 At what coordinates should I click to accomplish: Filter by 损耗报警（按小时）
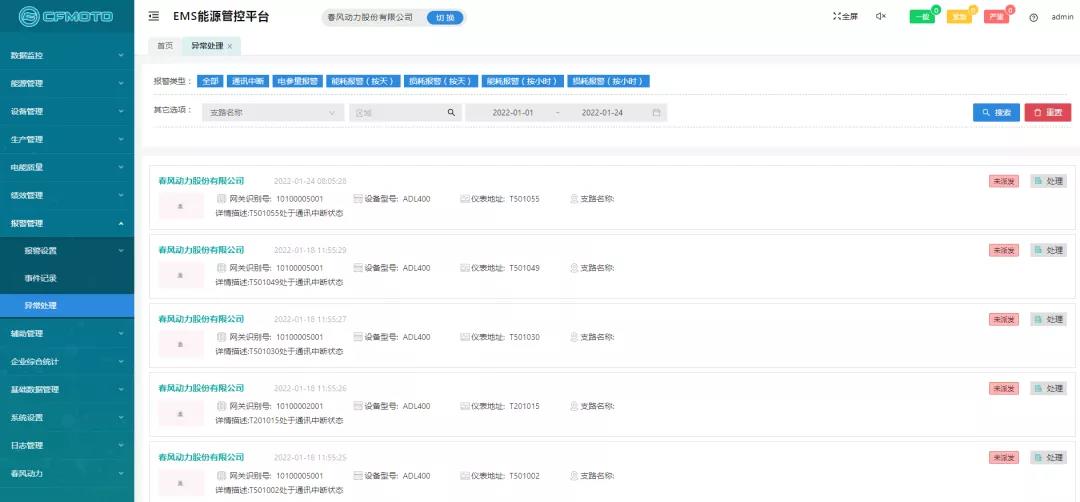pos(609,81)
